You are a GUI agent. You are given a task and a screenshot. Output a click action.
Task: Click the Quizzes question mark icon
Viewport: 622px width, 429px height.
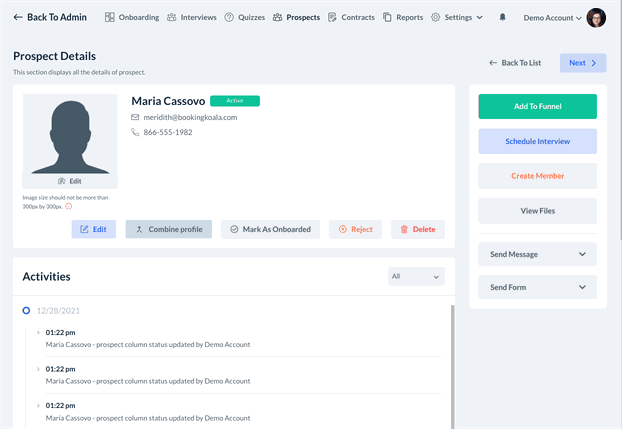pyautogui.click(x=229, y=17)
